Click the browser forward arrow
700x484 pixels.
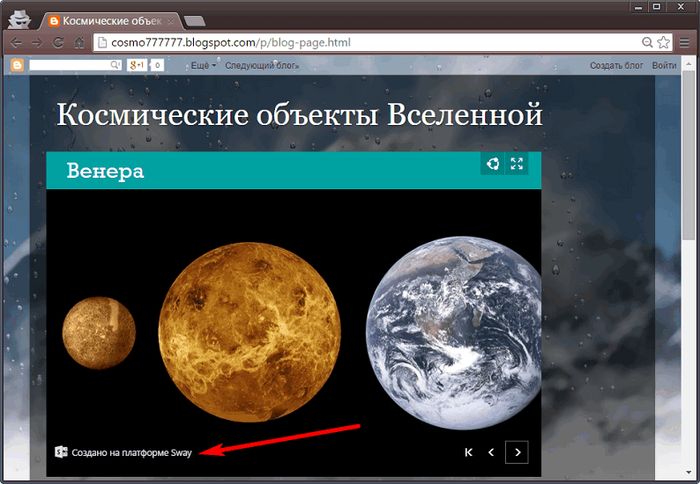click(36, 43)
